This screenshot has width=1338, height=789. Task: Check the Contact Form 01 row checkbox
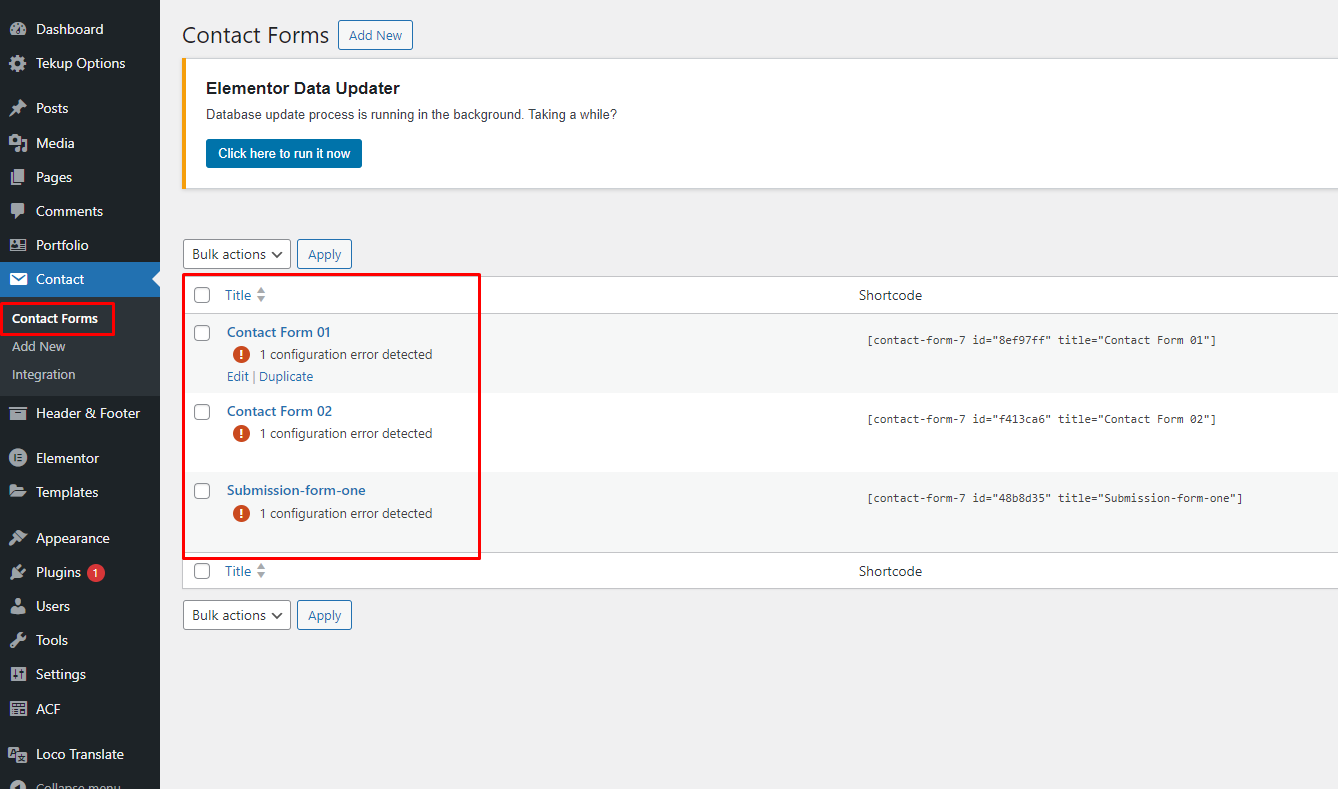[x=202, y=332]
